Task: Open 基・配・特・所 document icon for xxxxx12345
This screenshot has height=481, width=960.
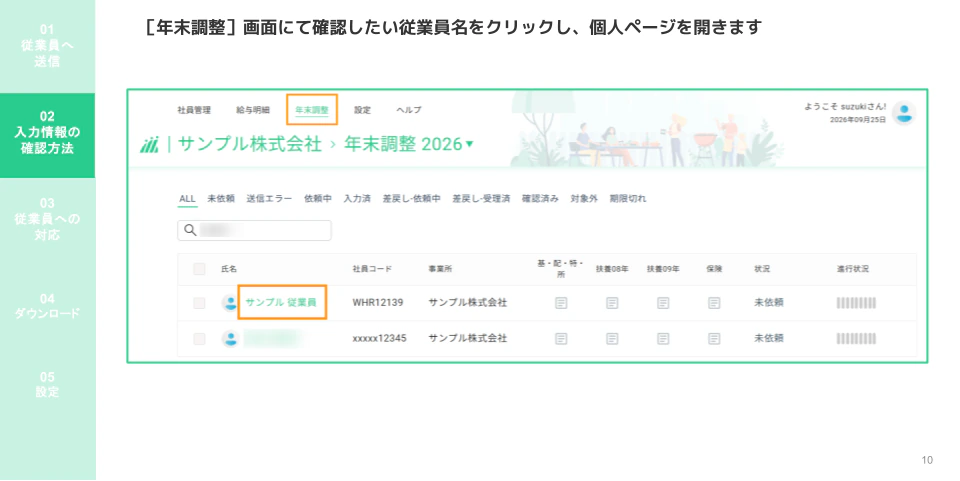Action: pos(561,338)
